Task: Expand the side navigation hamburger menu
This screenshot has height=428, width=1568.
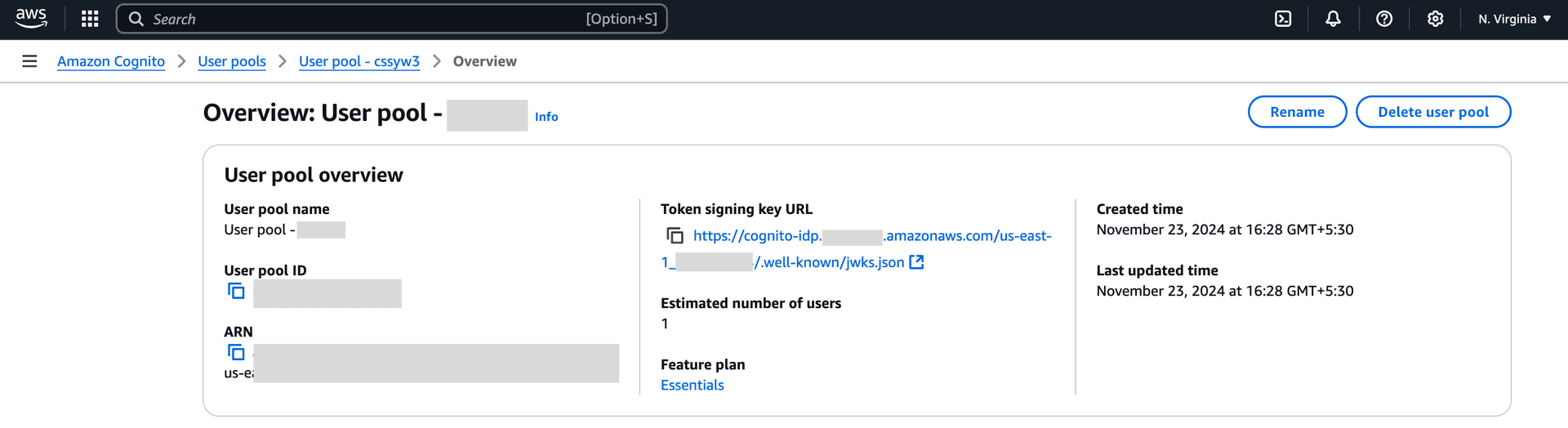Action: click(29, 61)
